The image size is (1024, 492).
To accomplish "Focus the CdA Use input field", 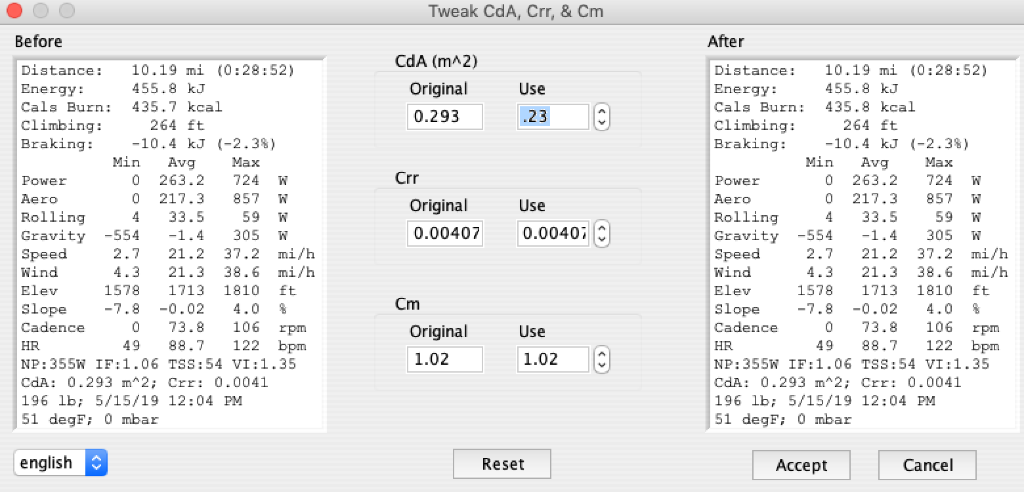I will coord(553,117).
